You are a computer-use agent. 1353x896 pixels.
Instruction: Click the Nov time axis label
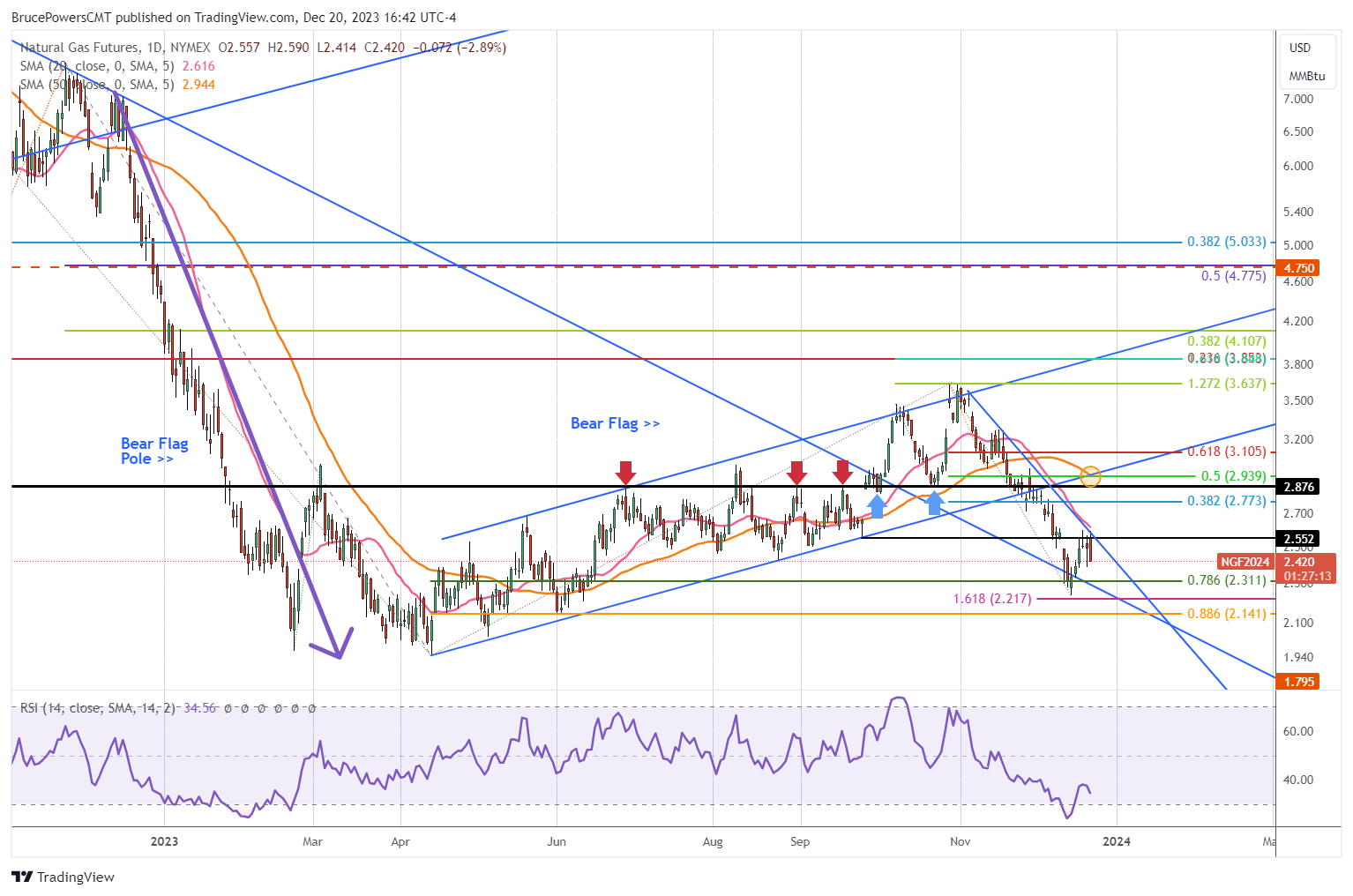961,841
